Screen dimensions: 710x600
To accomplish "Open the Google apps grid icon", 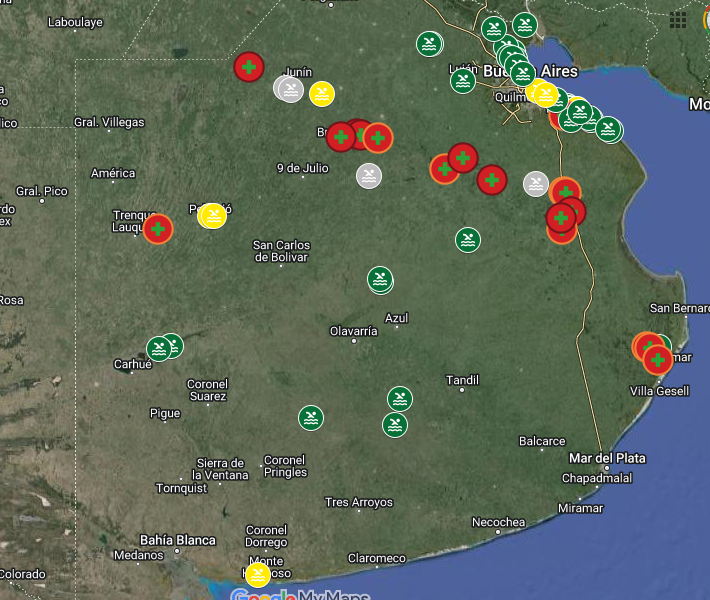I will [677, 20].
